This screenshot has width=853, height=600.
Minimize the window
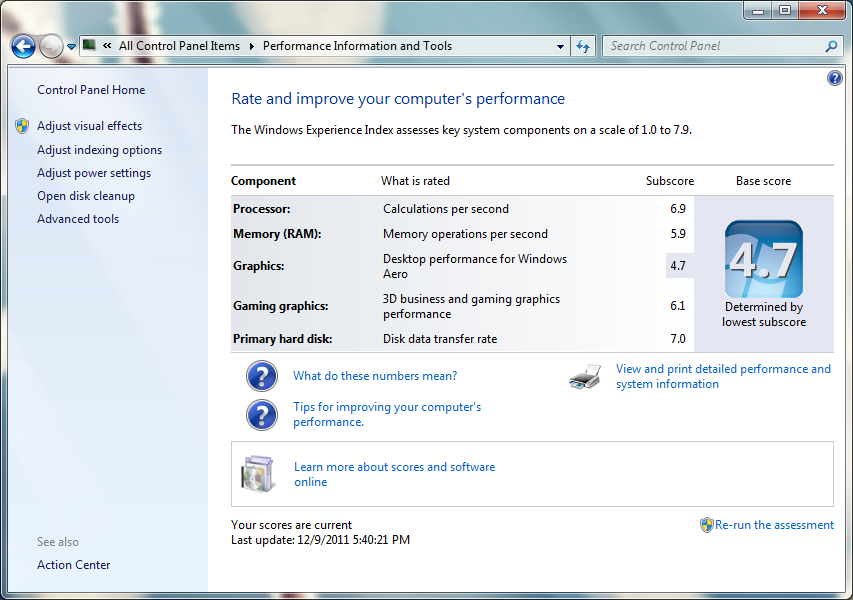[758, 10]
